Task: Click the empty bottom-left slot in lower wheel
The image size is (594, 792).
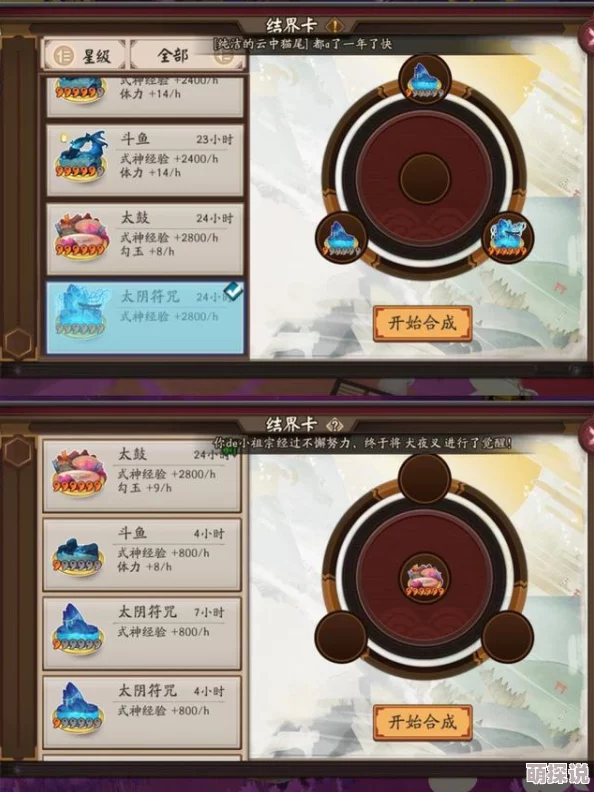Action: [341, 637]
